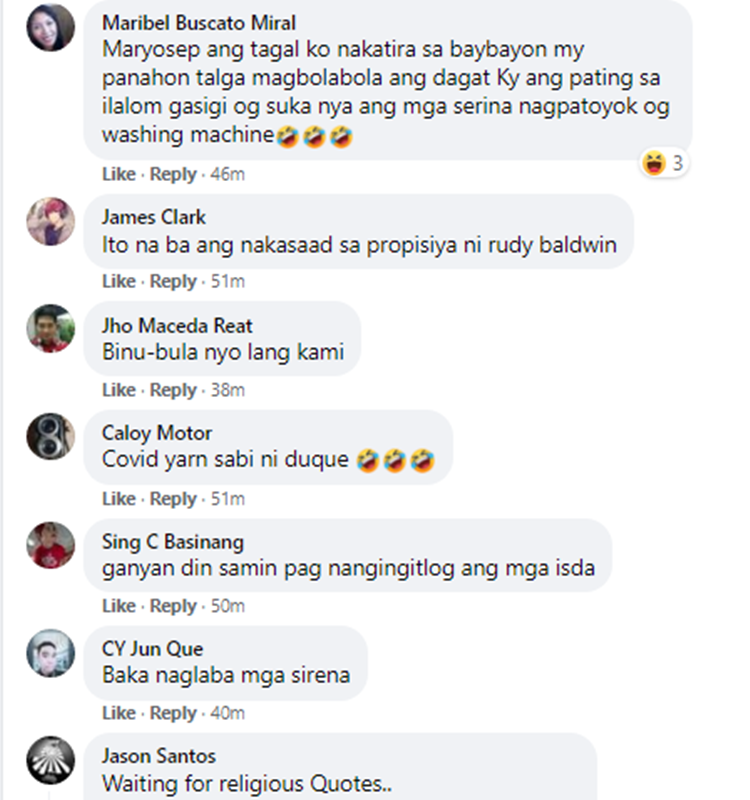The image size is (750, 800).
Task: Reply to Caloy Motor's comment
Action: pyautogui.click(x=173, y=499)
